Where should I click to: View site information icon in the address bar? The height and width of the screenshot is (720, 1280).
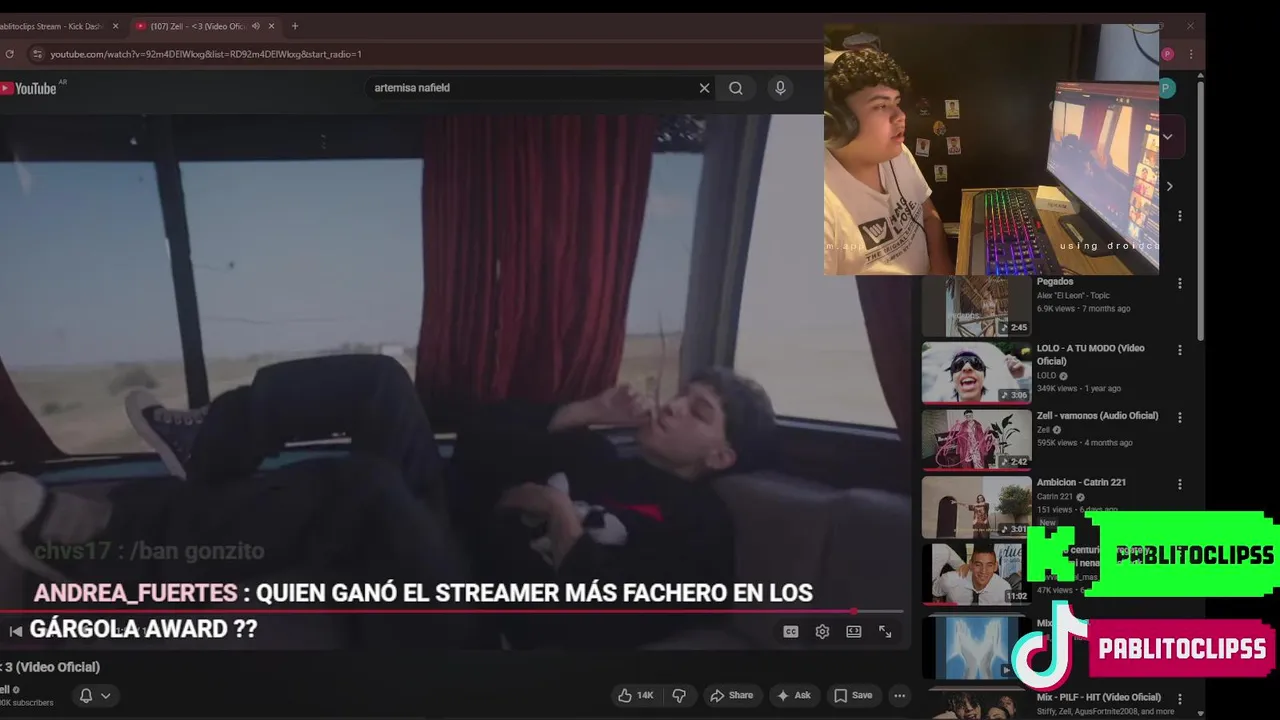point(37,54)
